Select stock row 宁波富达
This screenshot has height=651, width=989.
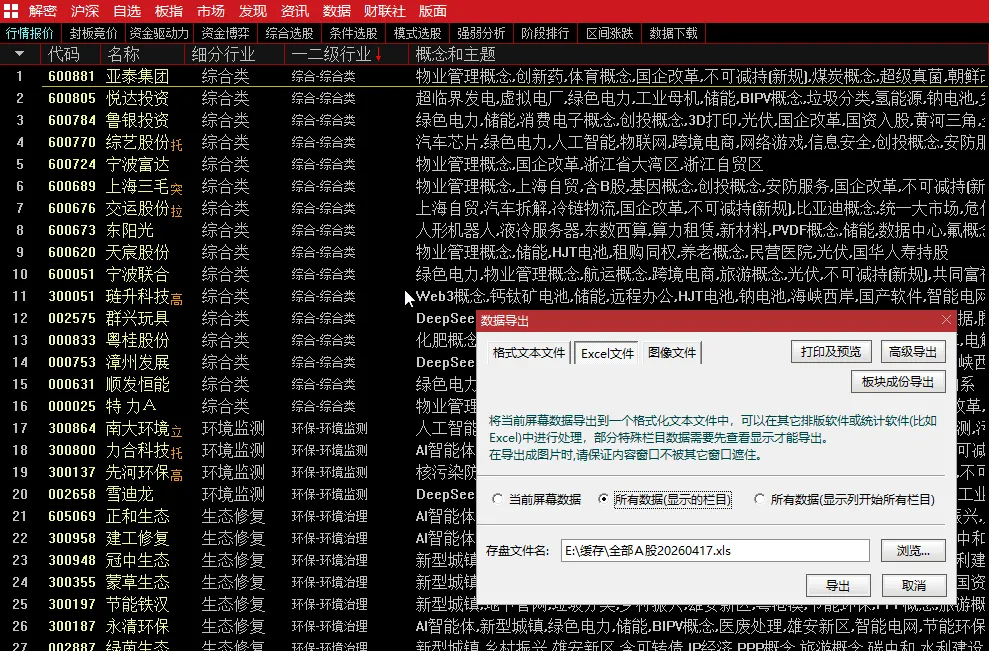point(494,165)
